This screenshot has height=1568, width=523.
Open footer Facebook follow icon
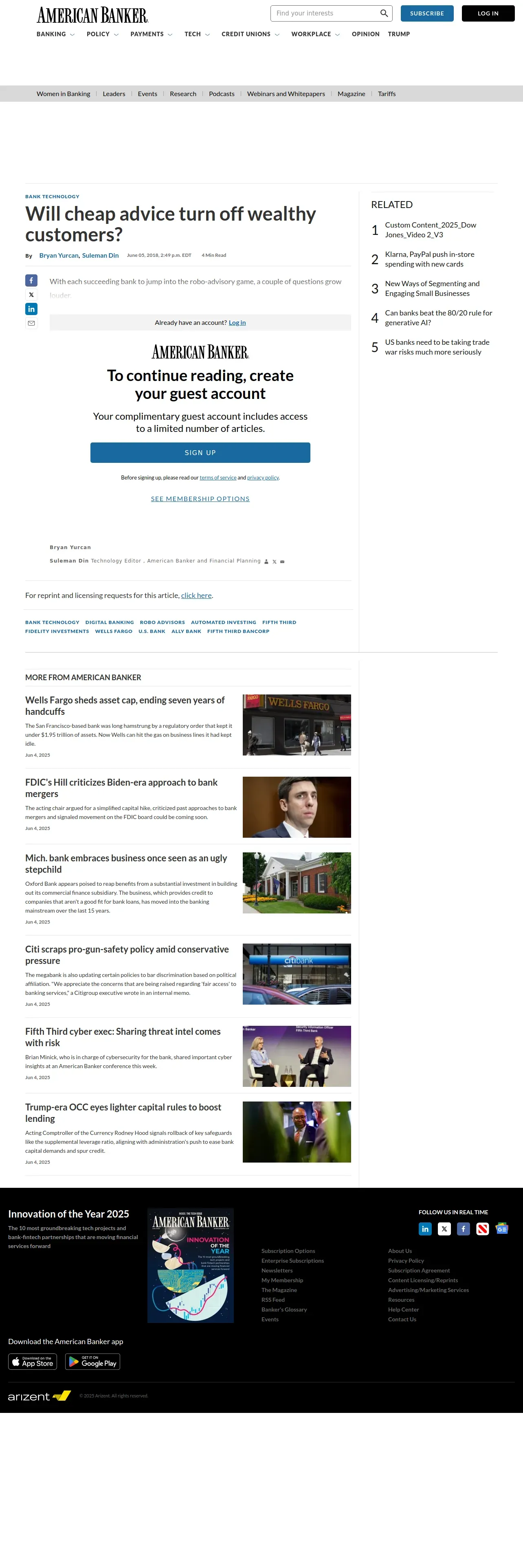[x=464, y=1229]
